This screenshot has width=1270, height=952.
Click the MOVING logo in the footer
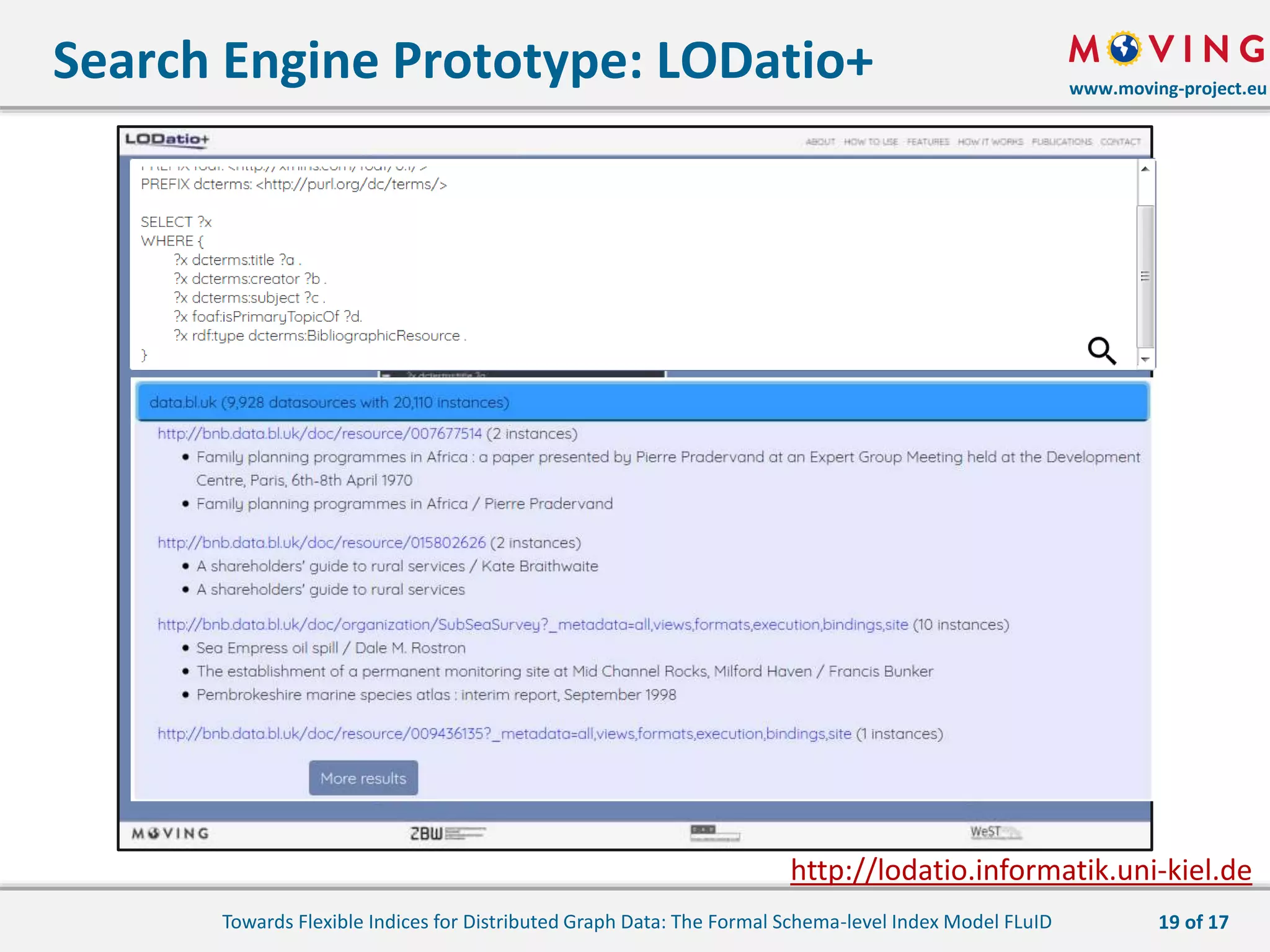point(171,834)
